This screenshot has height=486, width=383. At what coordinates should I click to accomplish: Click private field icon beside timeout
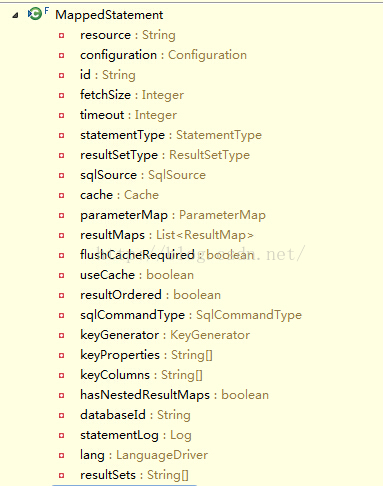(x=61, y=115)
